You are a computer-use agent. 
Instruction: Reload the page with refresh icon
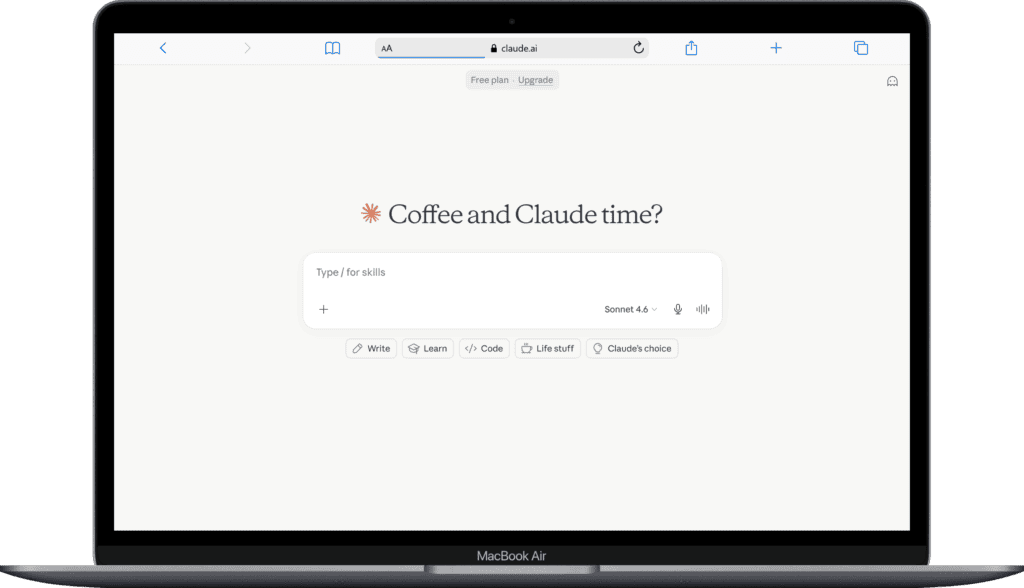point(639,47)
